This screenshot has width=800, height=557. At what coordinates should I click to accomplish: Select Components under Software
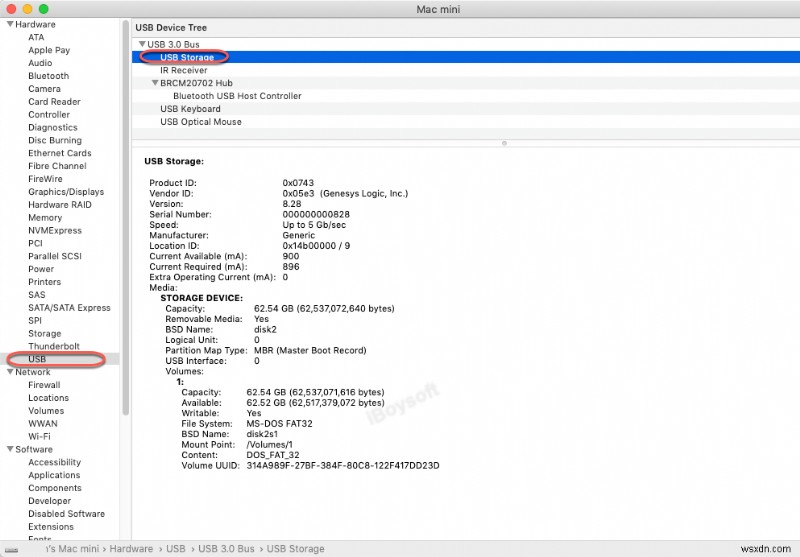coord(55,488)
